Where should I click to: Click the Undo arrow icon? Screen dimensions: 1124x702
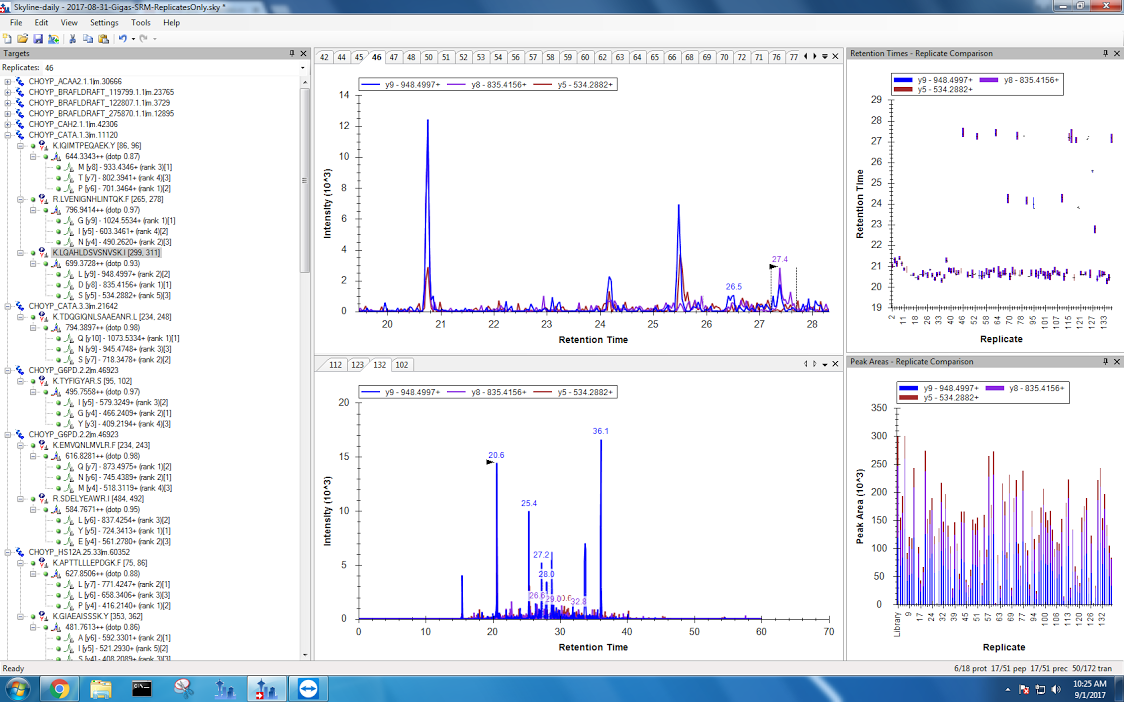[122, 38]
